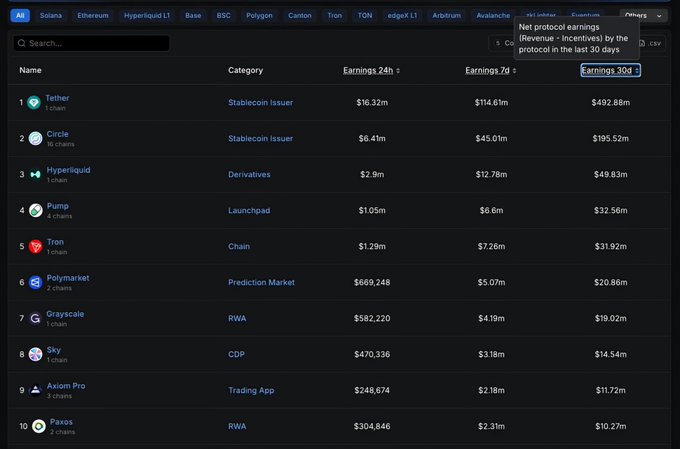Image resolution: width=680 pixels, height=449 pixels.
Task: Click the Pump pill logo icon
Action: pos(36,210)
